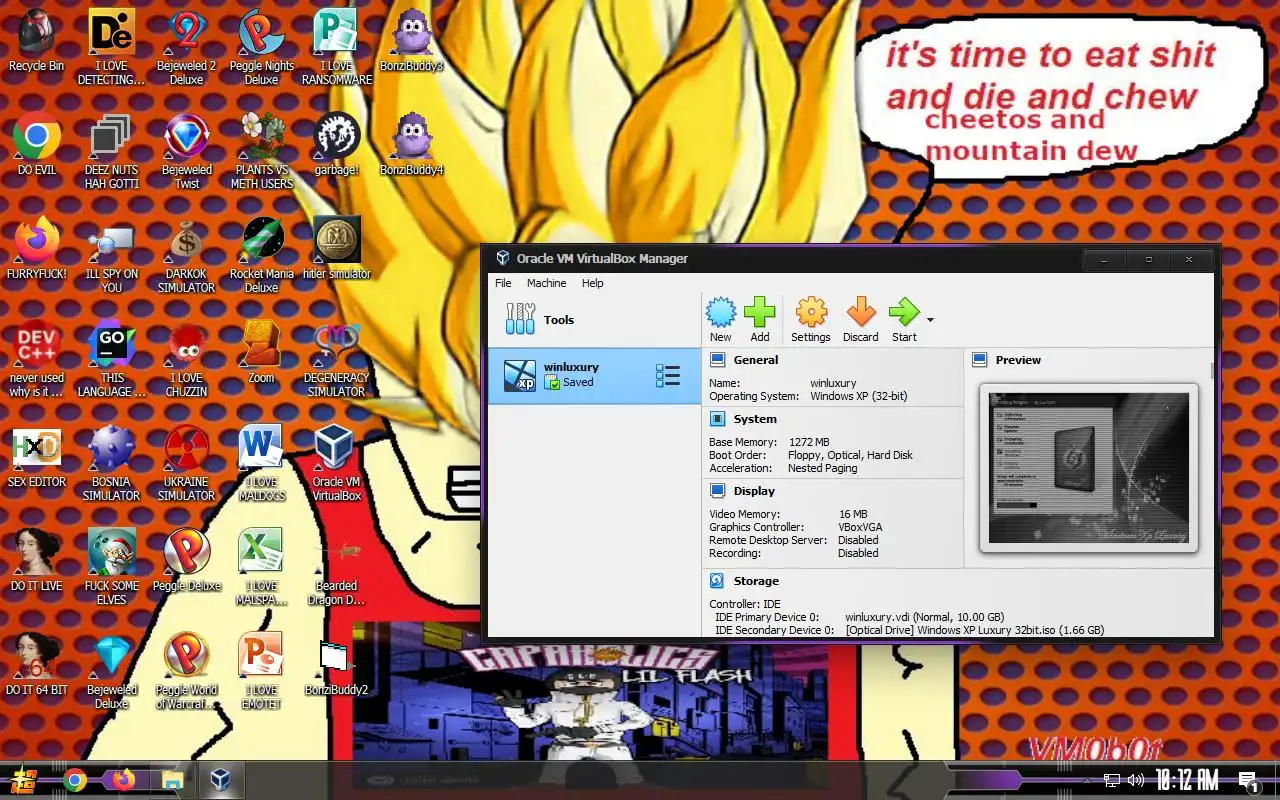Open the Machine menu in VirtualBox
Viewport: 1280px width, 800px height.
pos(546,283)
